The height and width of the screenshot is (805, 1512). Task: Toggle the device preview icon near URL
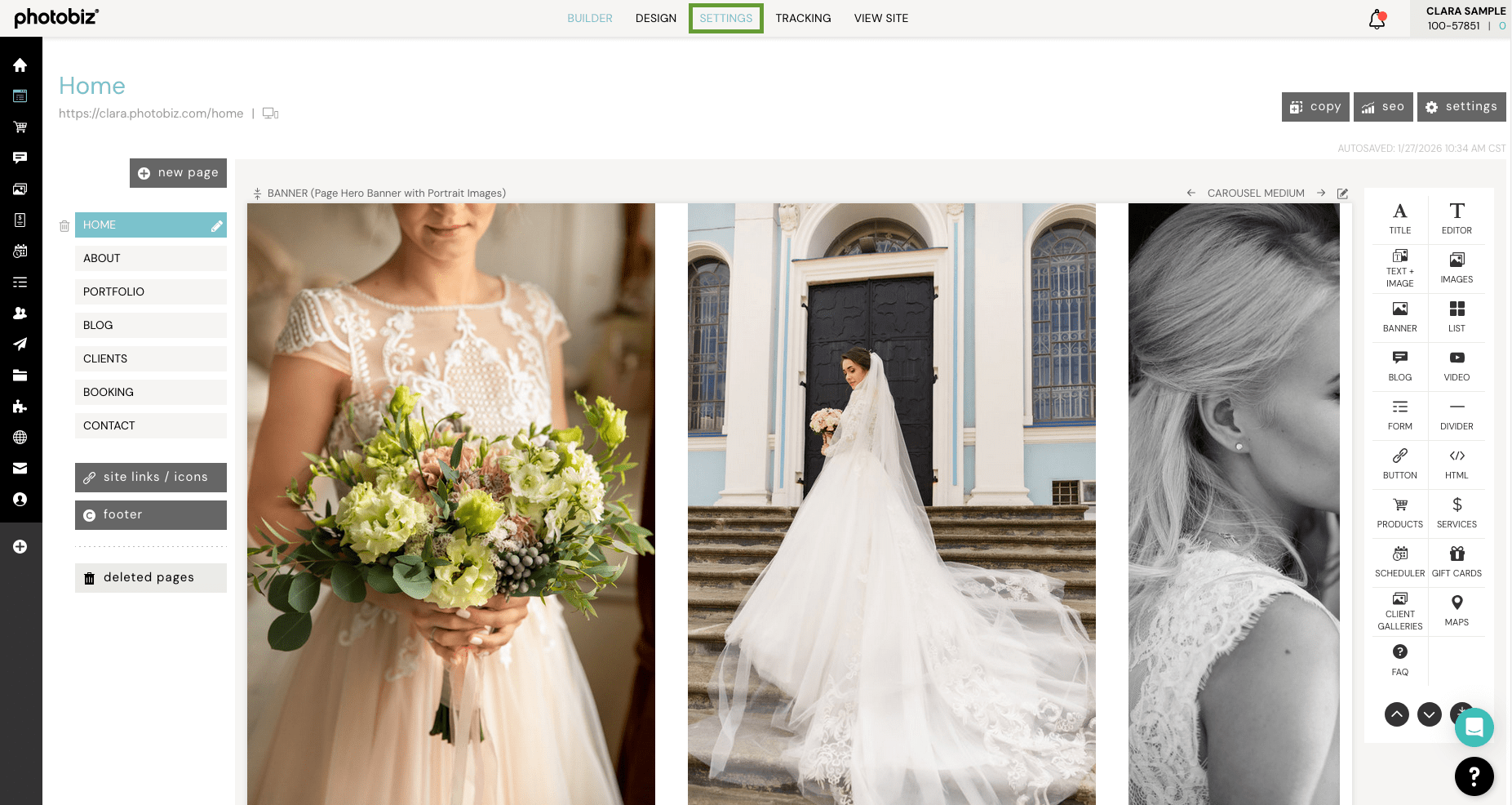tap(270, 113)
